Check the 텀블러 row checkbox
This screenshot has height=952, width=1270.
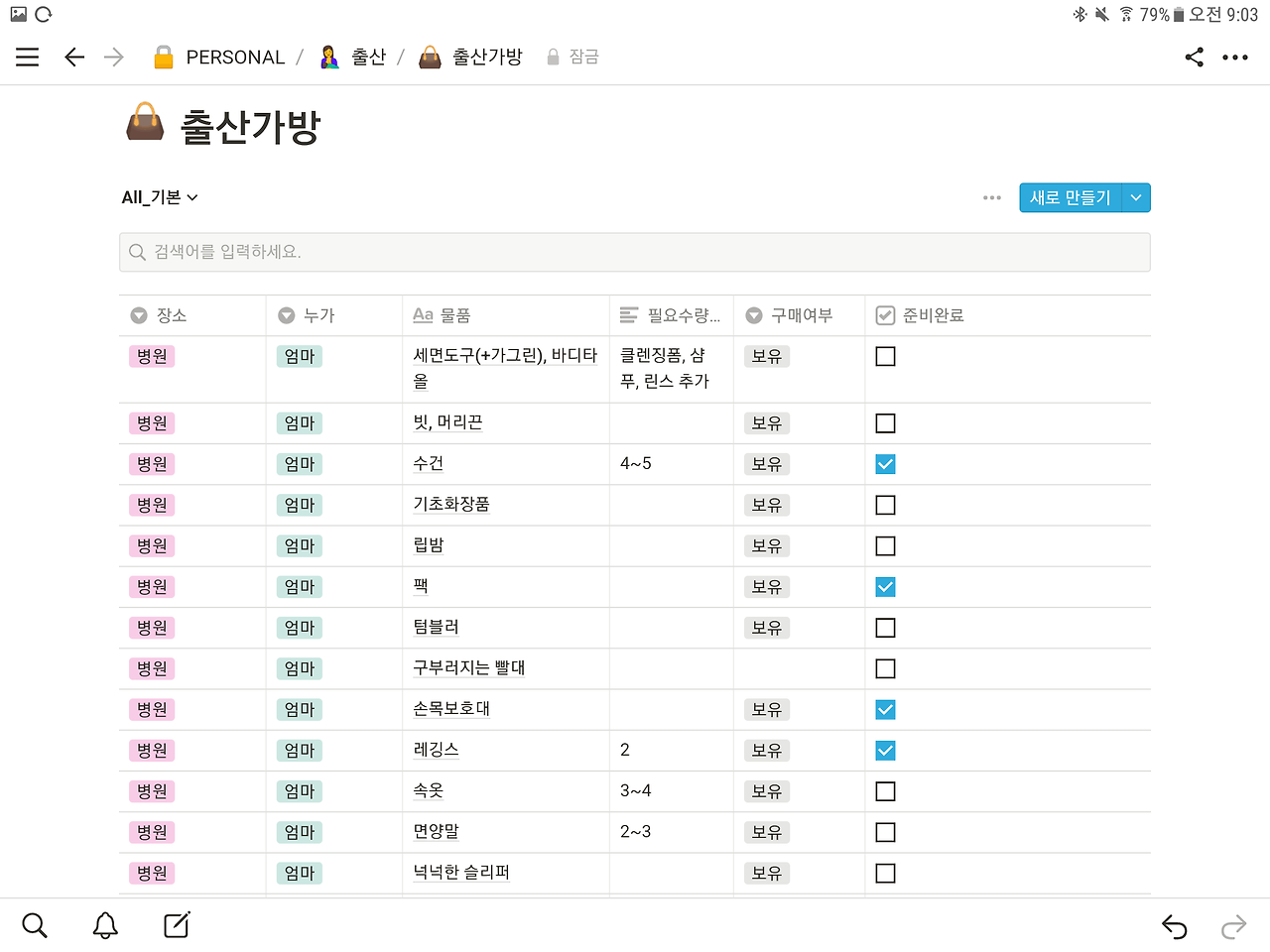tap(886, 628)
